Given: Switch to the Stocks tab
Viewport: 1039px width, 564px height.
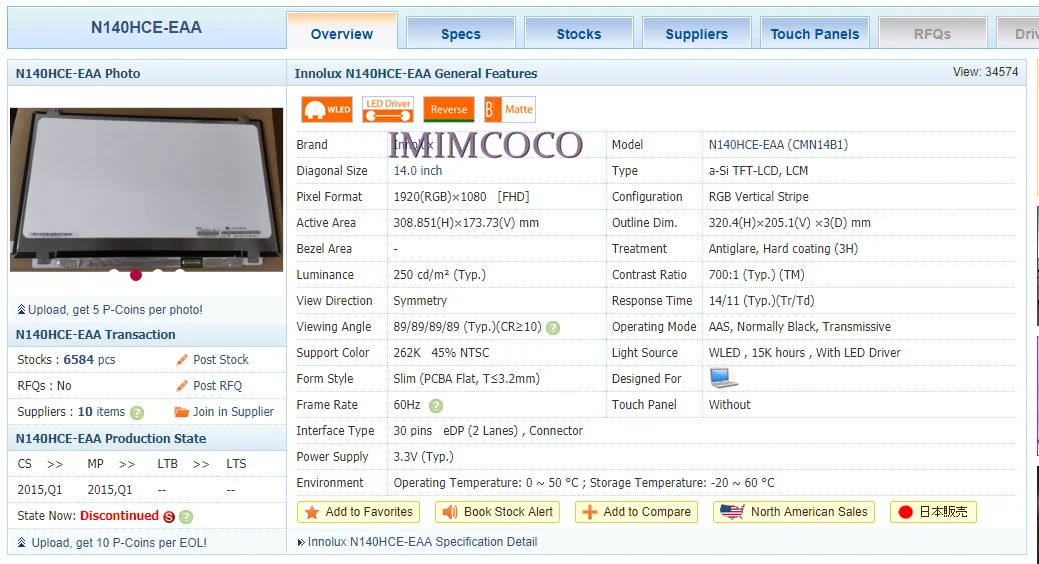Looking at the screenshot, I should pos(578,33).
